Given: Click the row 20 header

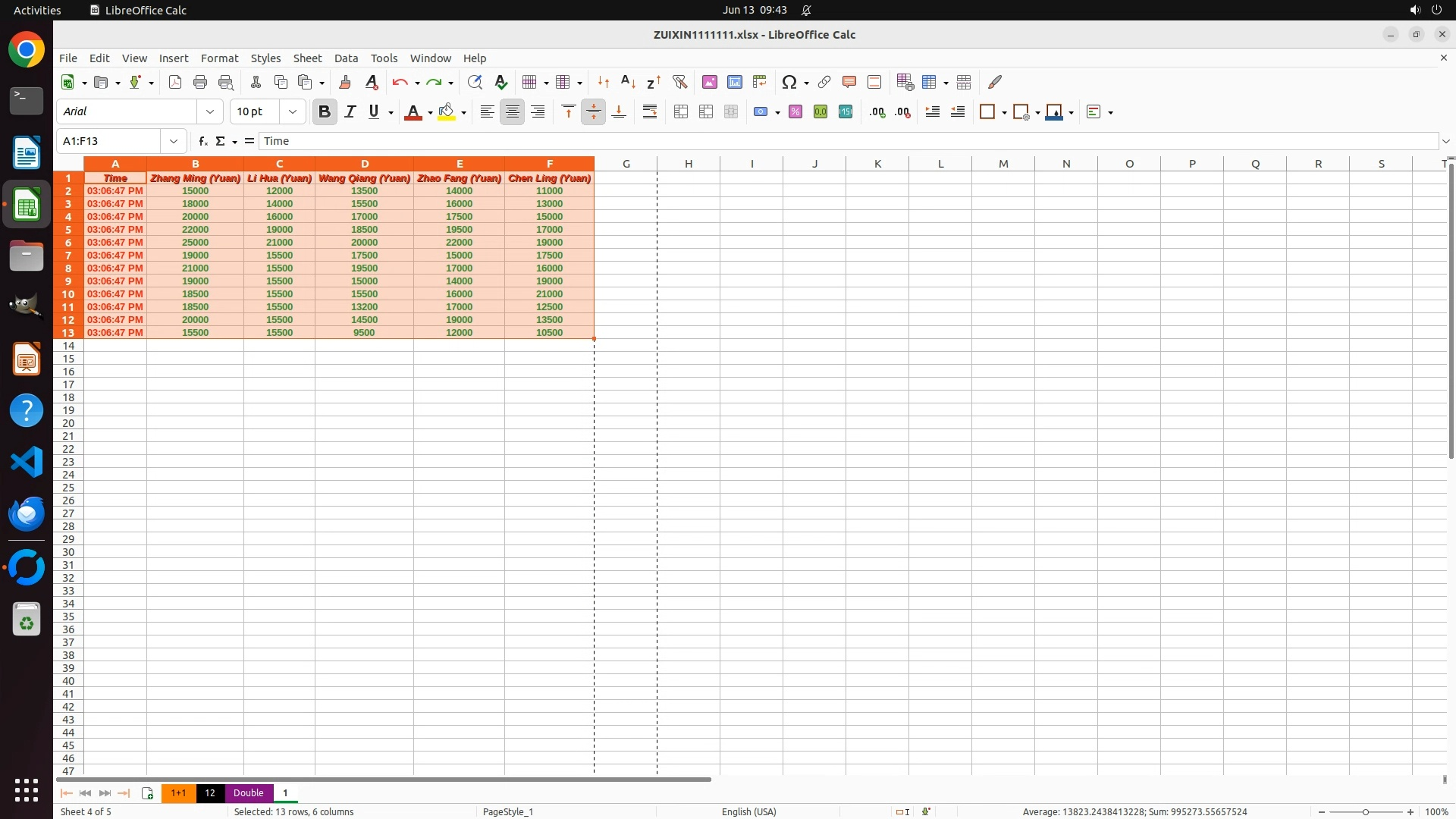Looking at the screenshot, I should click(x=68, y=423).
